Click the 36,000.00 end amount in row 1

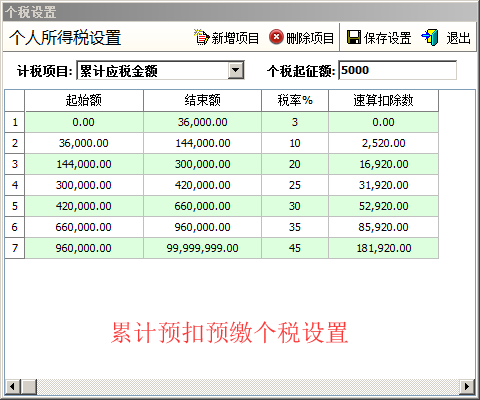[202, 122]
